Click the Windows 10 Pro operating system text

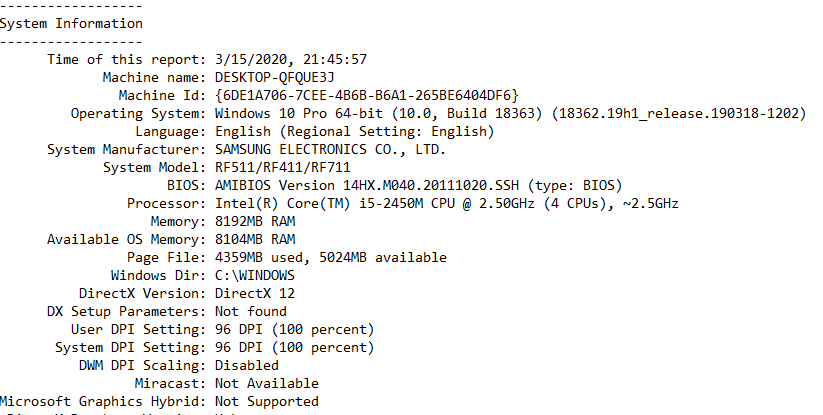tap(511, 114)
